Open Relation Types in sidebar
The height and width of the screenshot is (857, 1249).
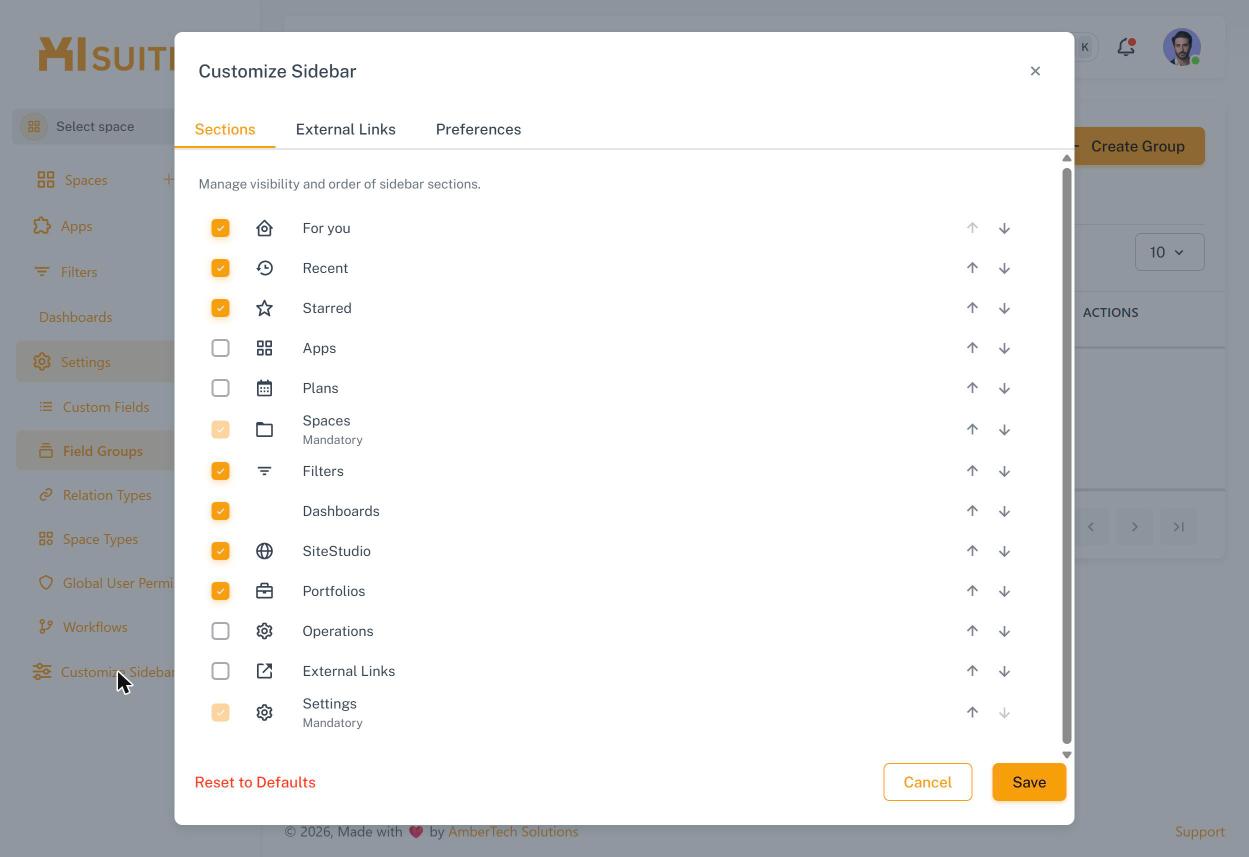(x=107, y=495)
